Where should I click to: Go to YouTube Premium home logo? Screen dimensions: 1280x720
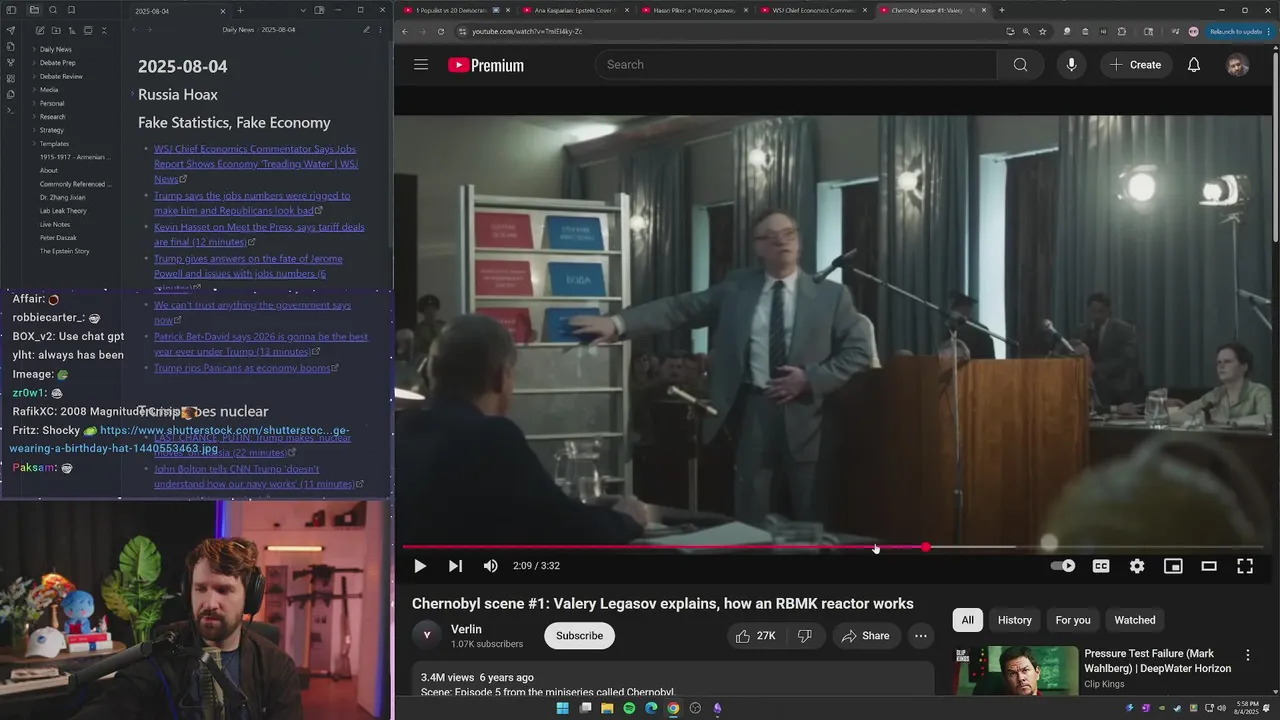(x=486, y=65)
